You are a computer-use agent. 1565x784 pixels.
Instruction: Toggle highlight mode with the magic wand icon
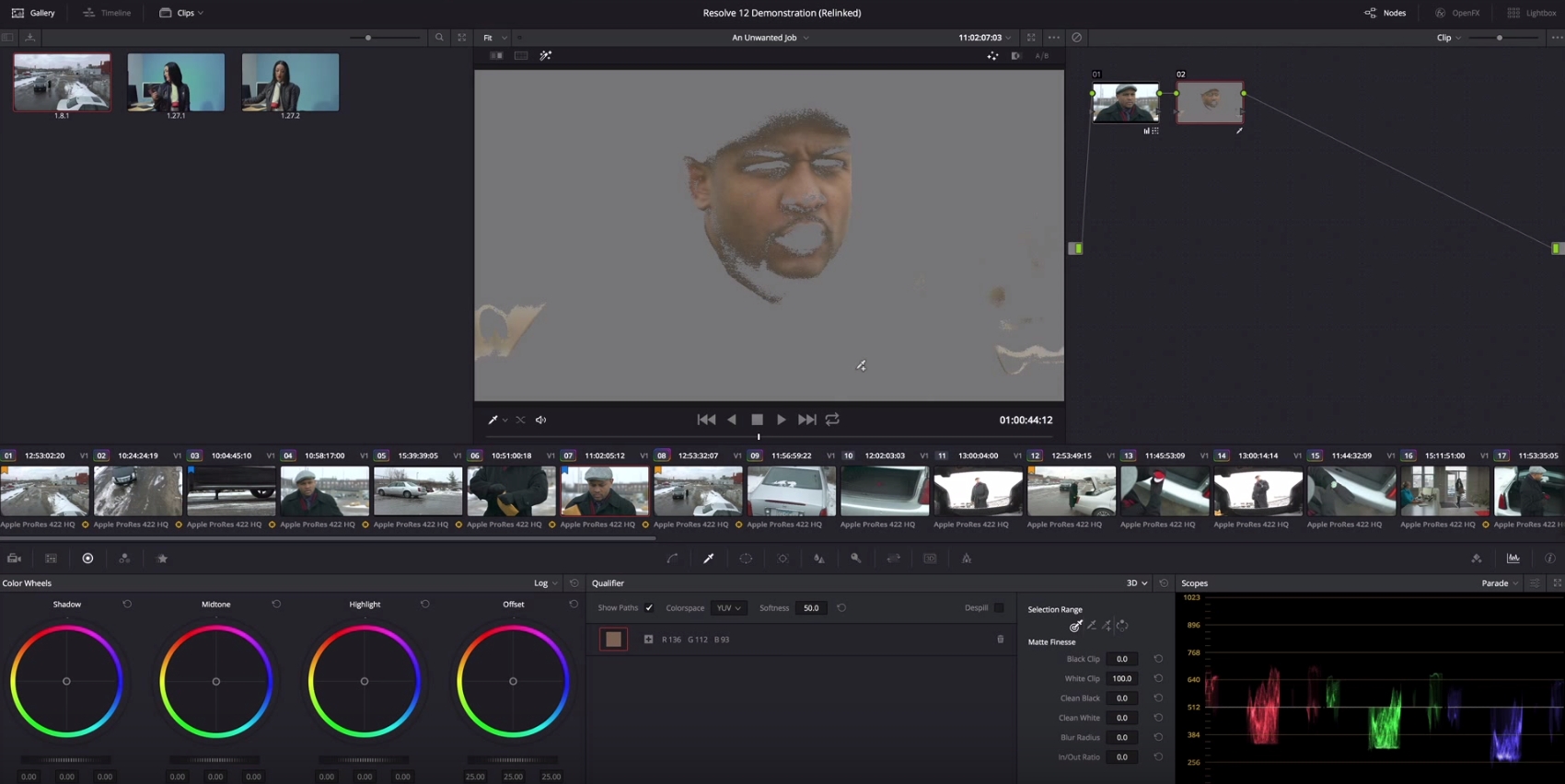click(546, 56)
